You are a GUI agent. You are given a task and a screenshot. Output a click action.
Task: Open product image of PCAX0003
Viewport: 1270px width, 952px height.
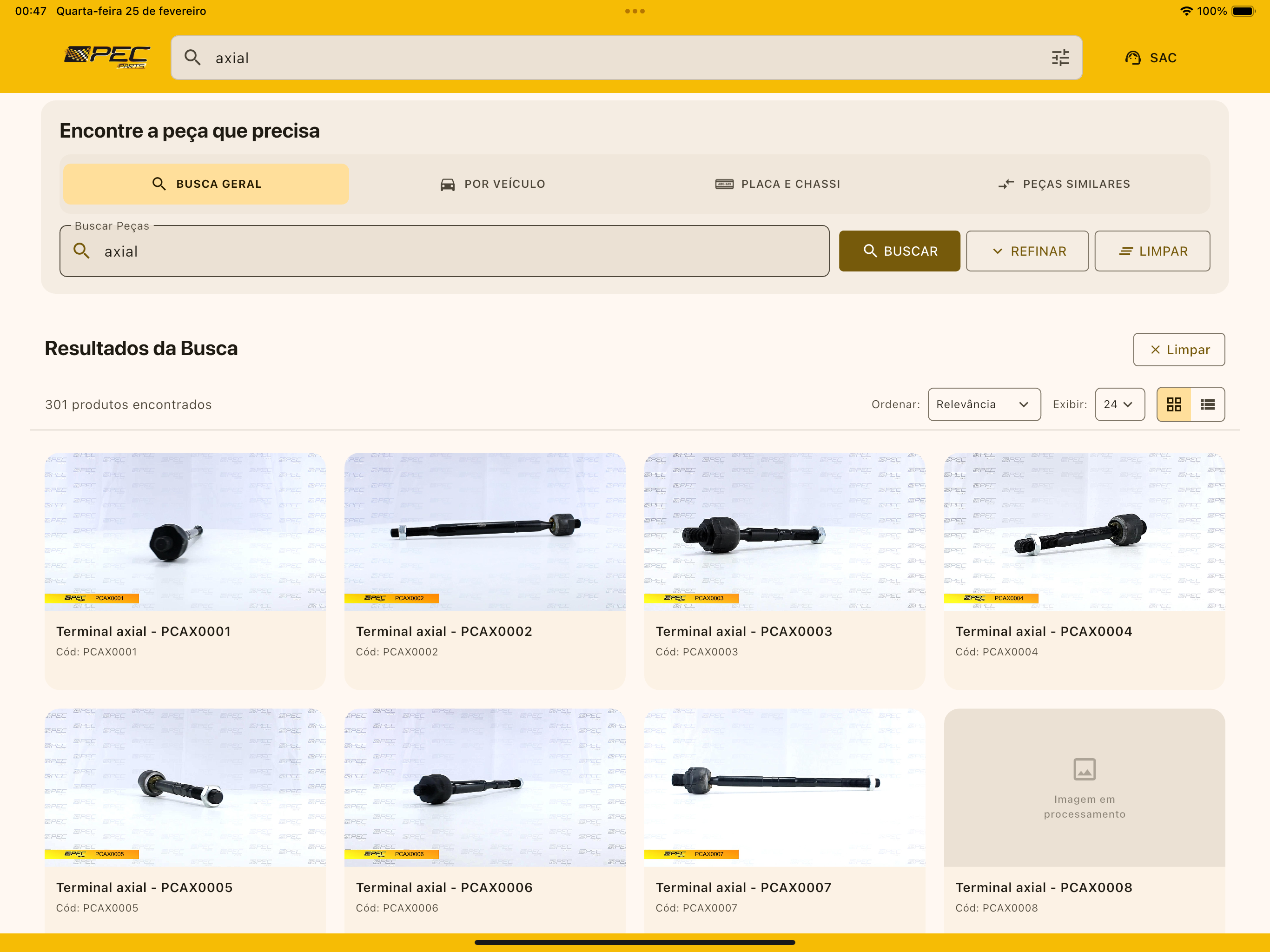pos(785,531)
